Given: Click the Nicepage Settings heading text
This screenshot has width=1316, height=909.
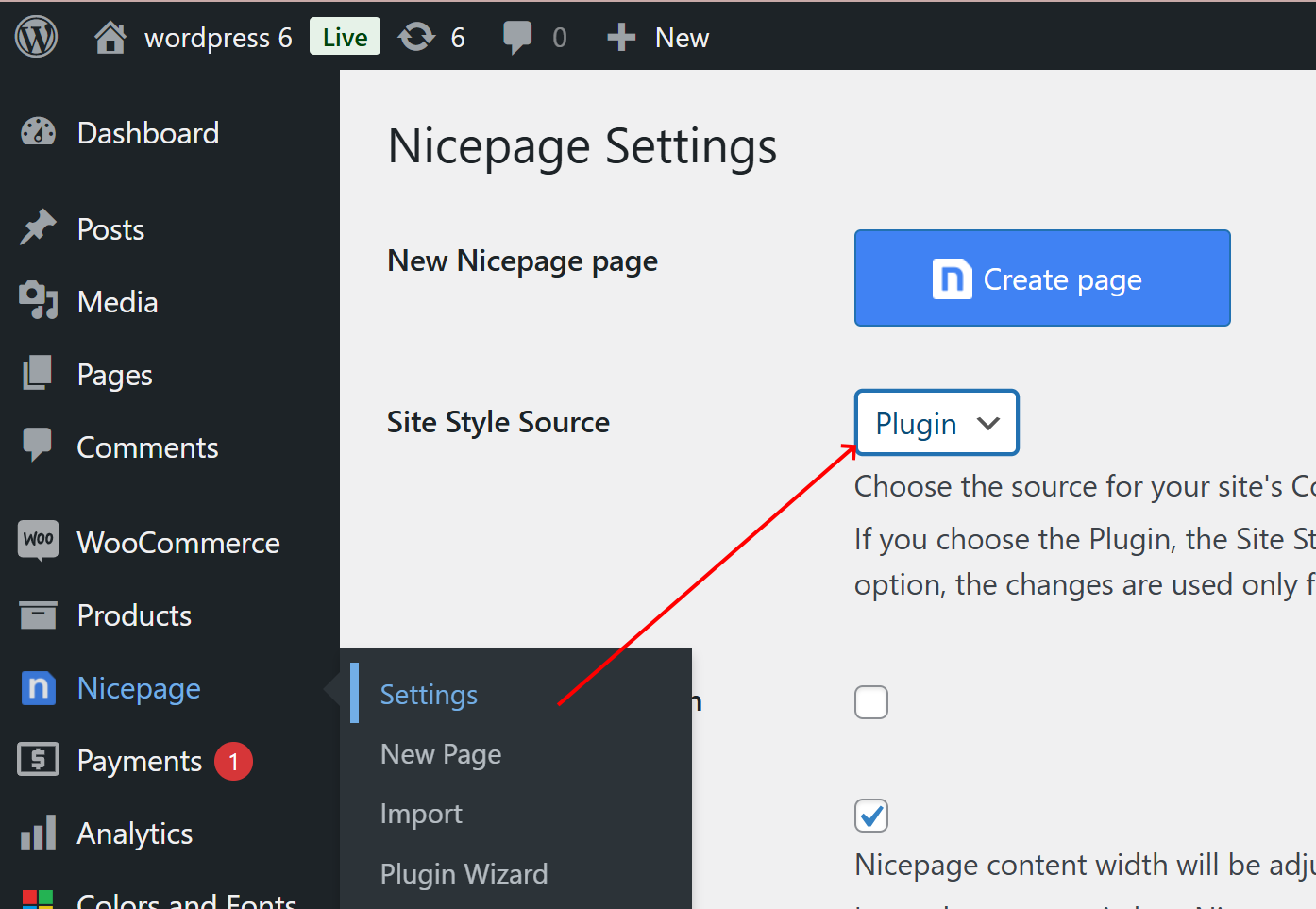Looking at the screenshot, I should 582,147.
